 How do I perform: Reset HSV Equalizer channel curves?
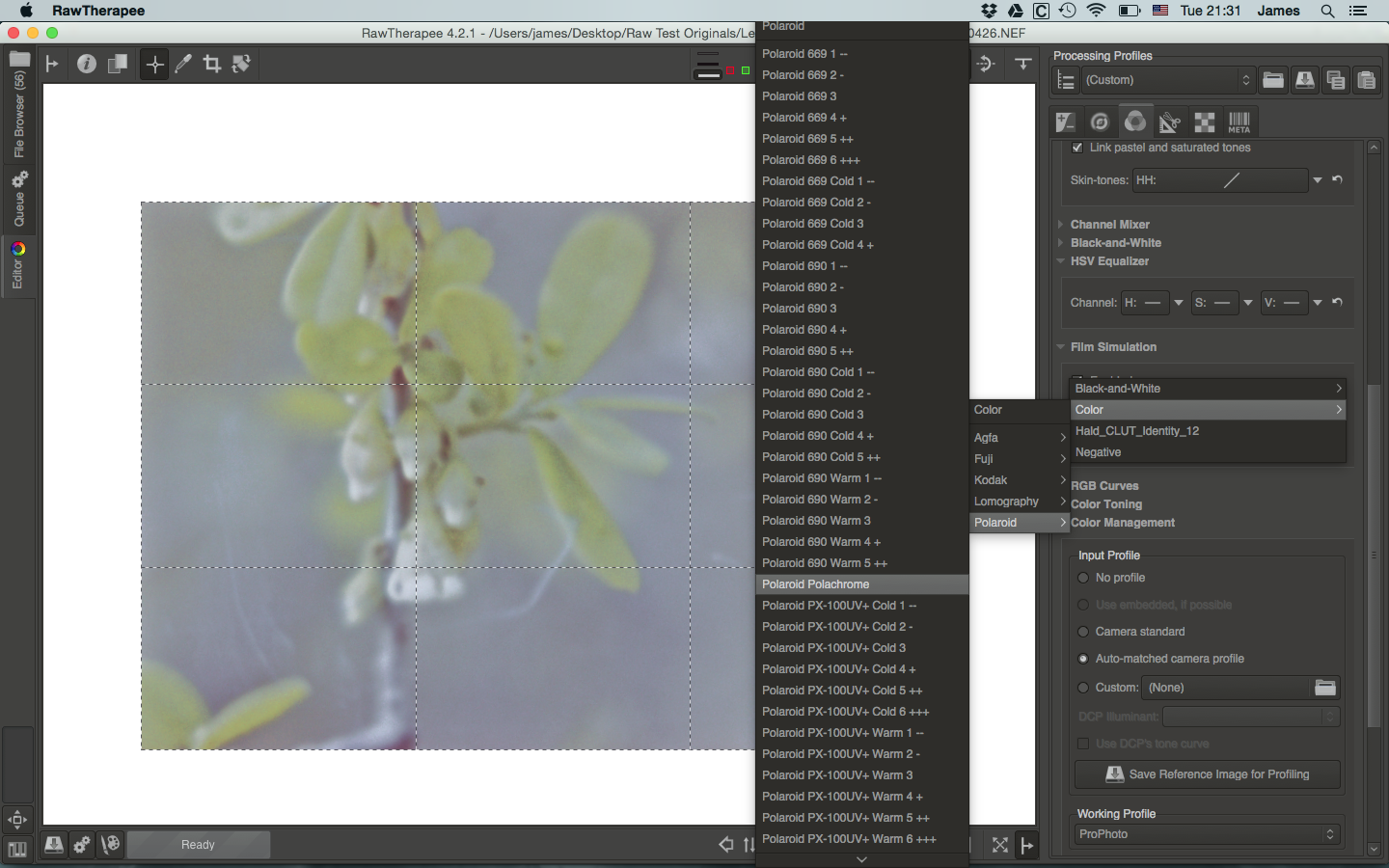[x=1337, y=302]
